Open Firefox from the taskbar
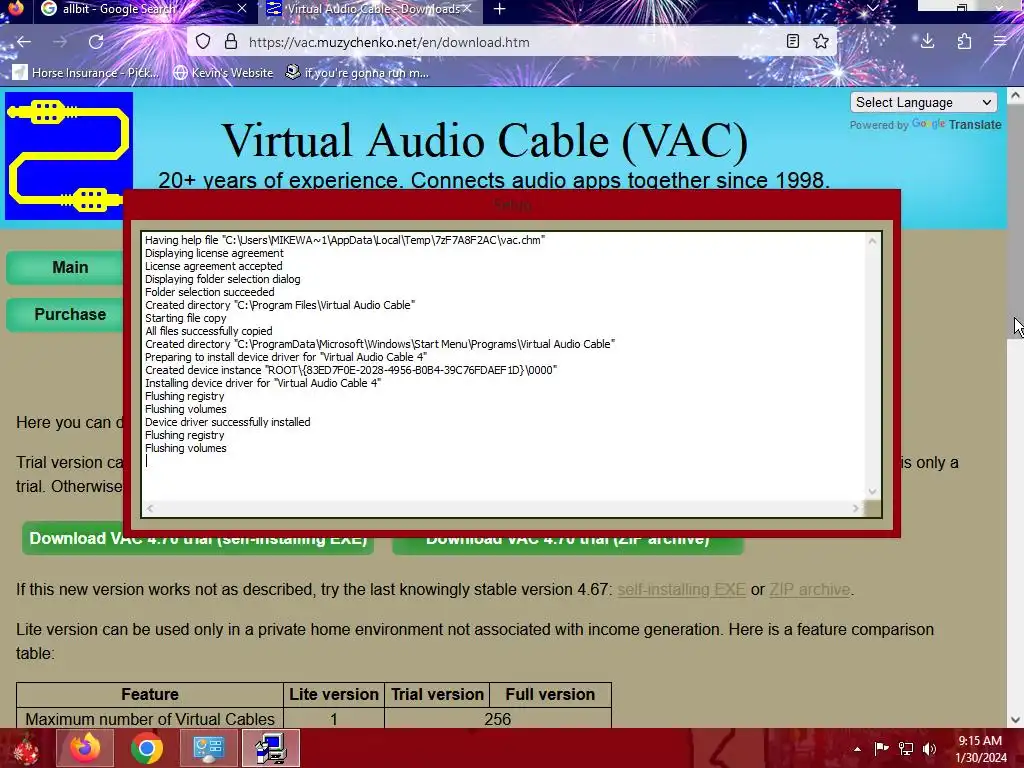 (x=85, y=748)
